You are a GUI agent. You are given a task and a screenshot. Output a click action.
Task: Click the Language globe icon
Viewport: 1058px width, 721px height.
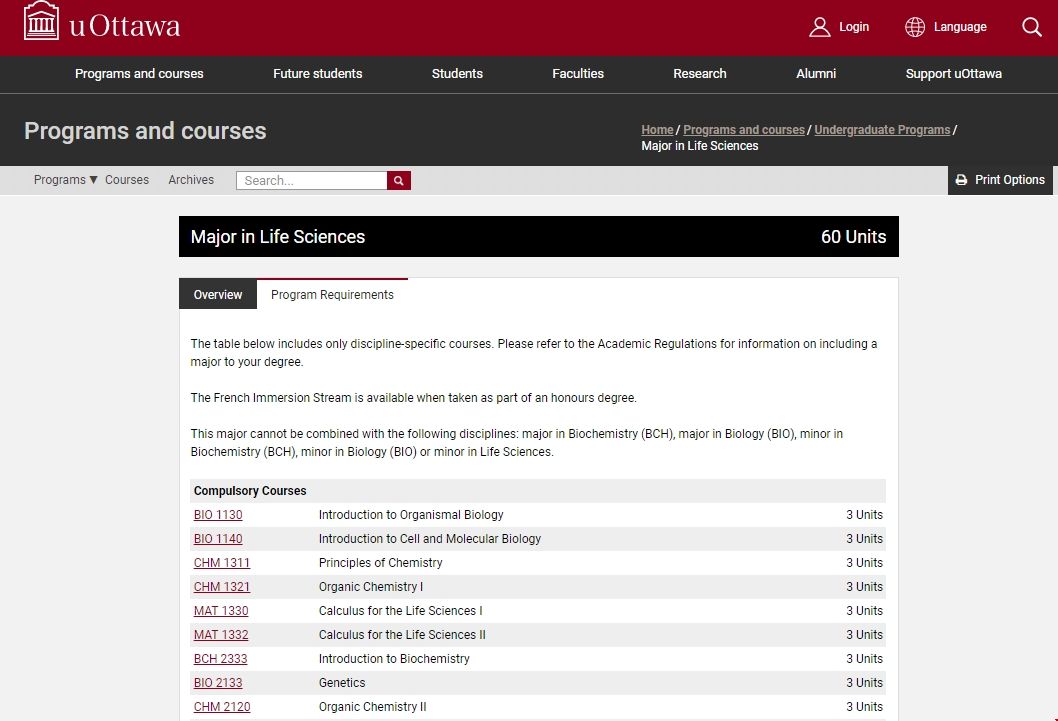915,27
